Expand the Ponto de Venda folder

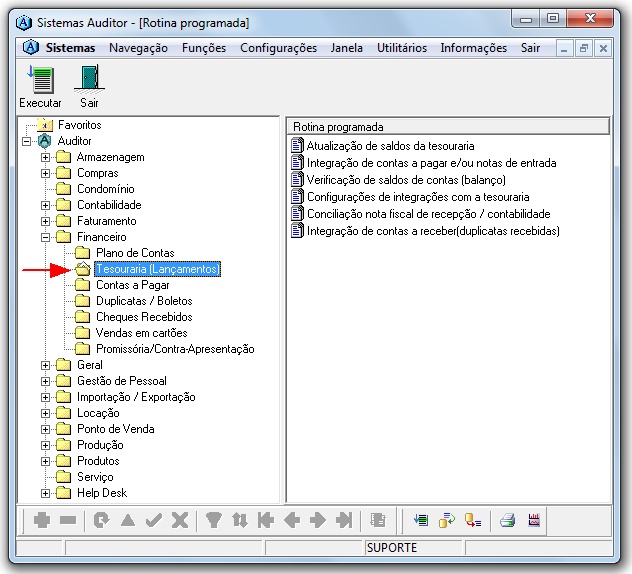click(46, 429)
